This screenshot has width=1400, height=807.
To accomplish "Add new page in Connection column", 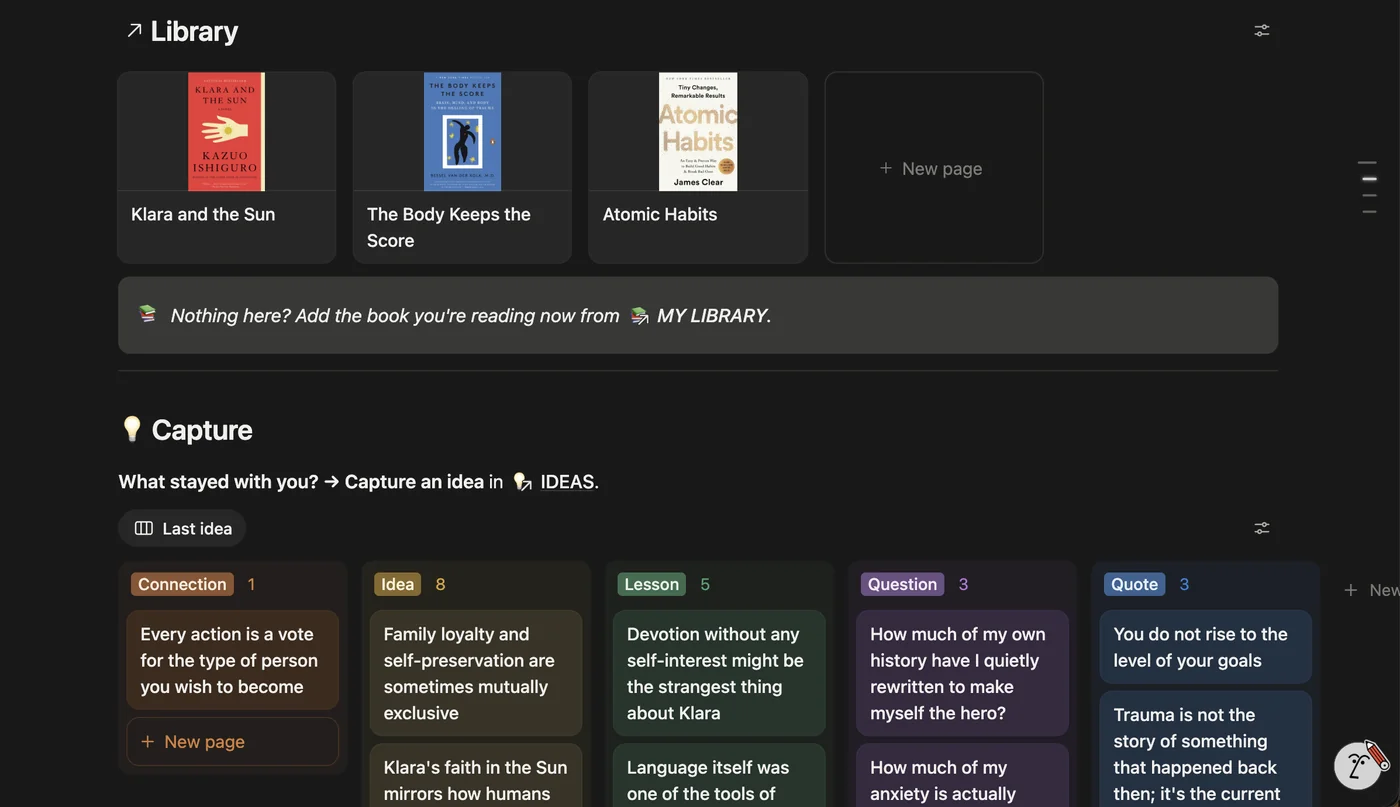I will 233,742.
